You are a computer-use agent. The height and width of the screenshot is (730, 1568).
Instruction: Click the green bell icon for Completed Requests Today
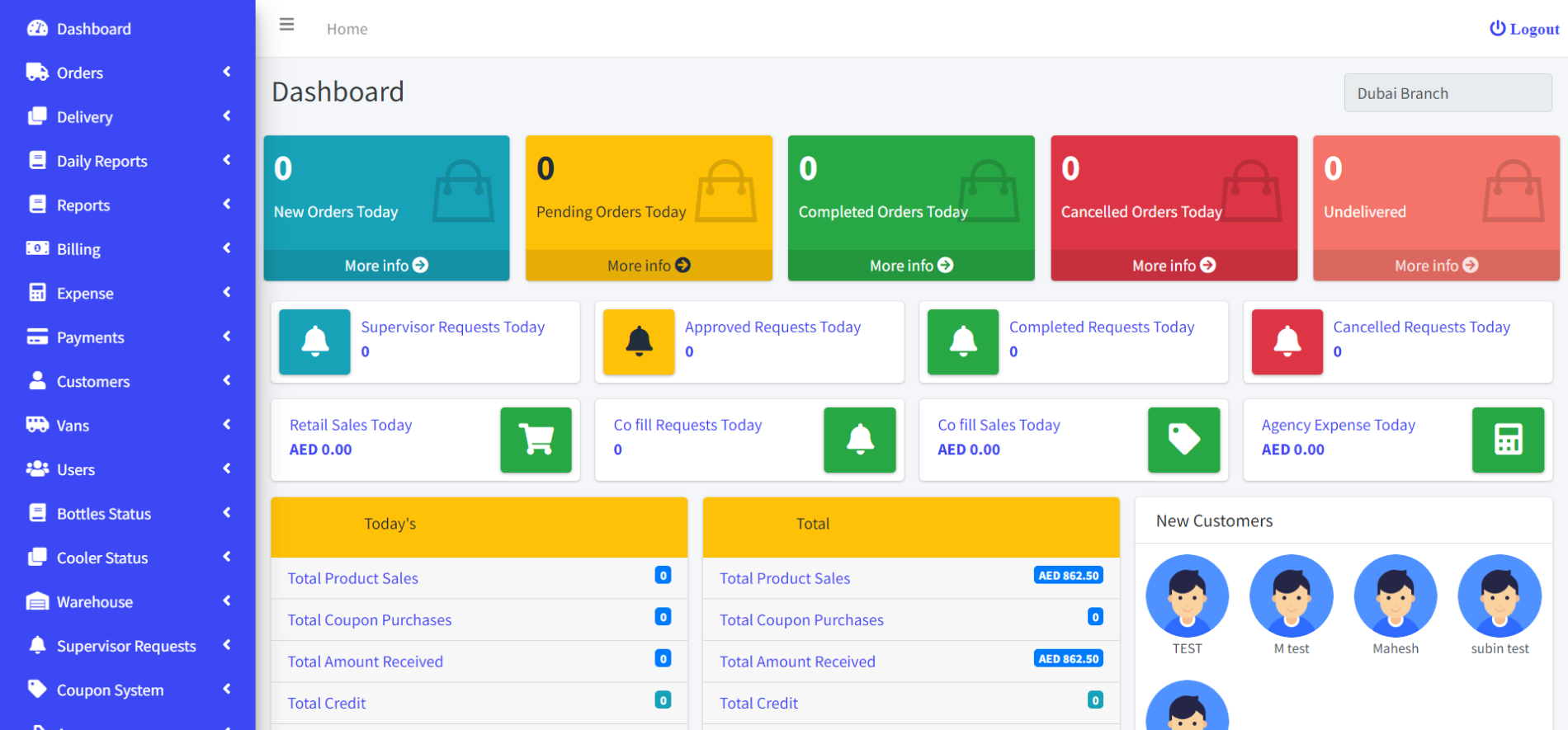963,341
